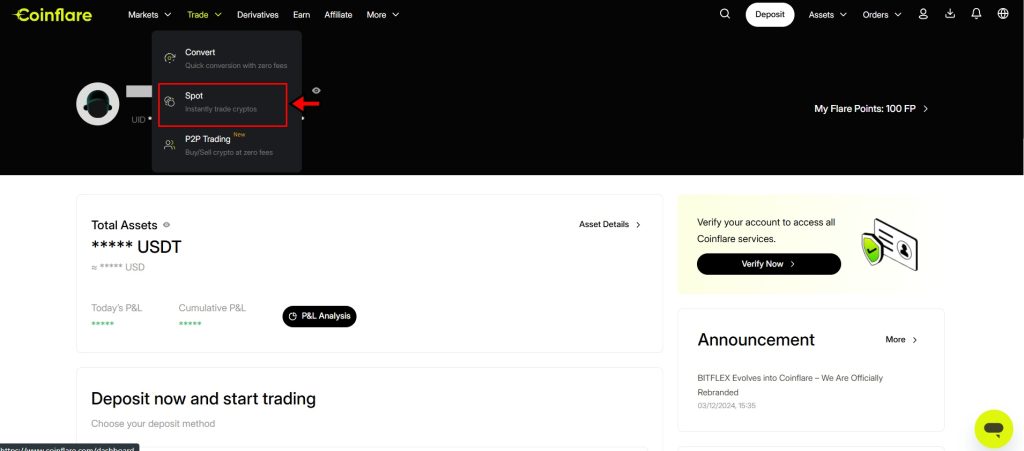
Task: Click the P2P Trading people icon
Action: click(x=170, y=145)
